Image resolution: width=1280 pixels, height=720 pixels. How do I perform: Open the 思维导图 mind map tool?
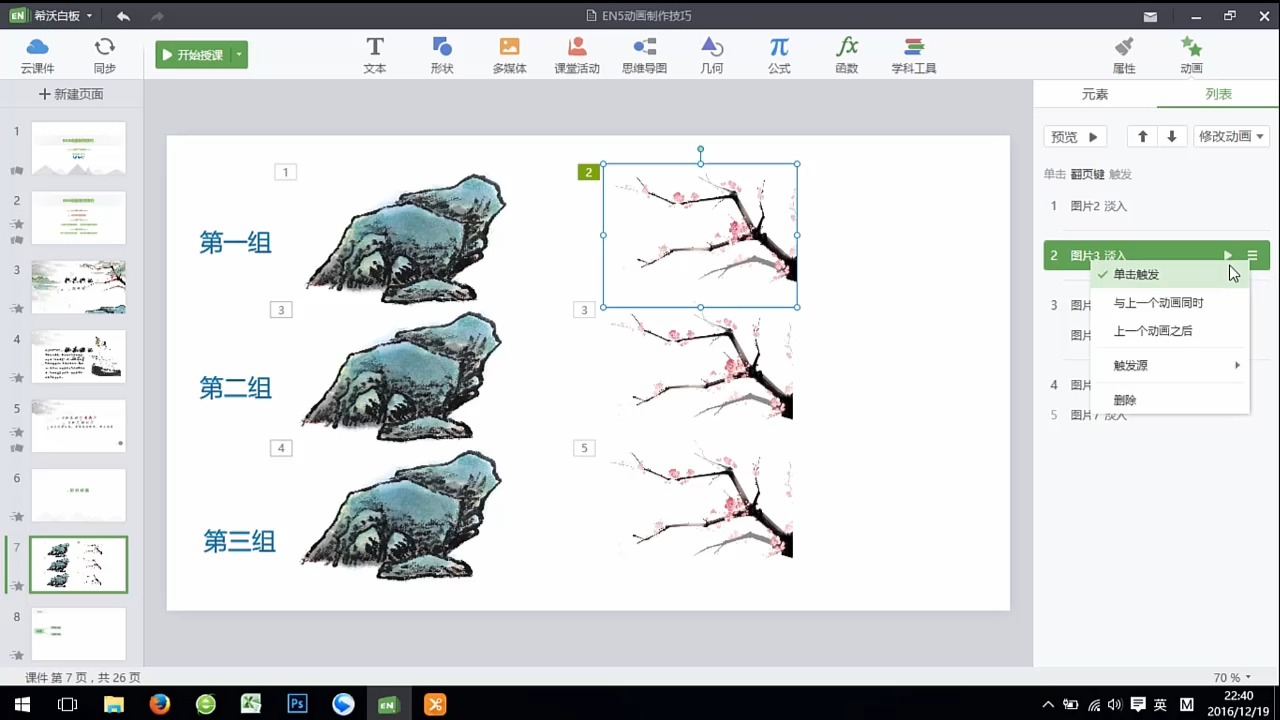[645, 55]
